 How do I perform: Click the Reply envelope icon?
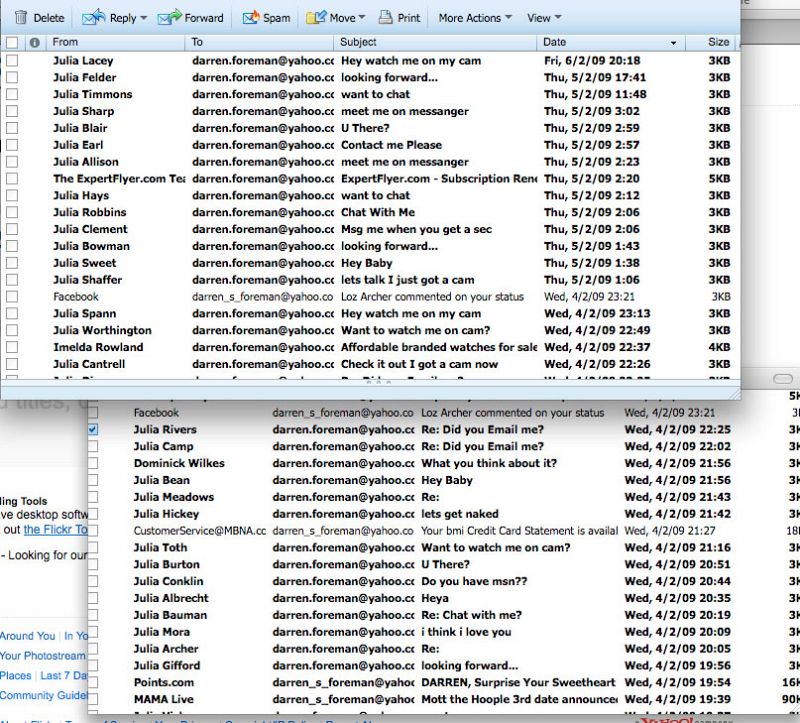(x=93, y=17)
